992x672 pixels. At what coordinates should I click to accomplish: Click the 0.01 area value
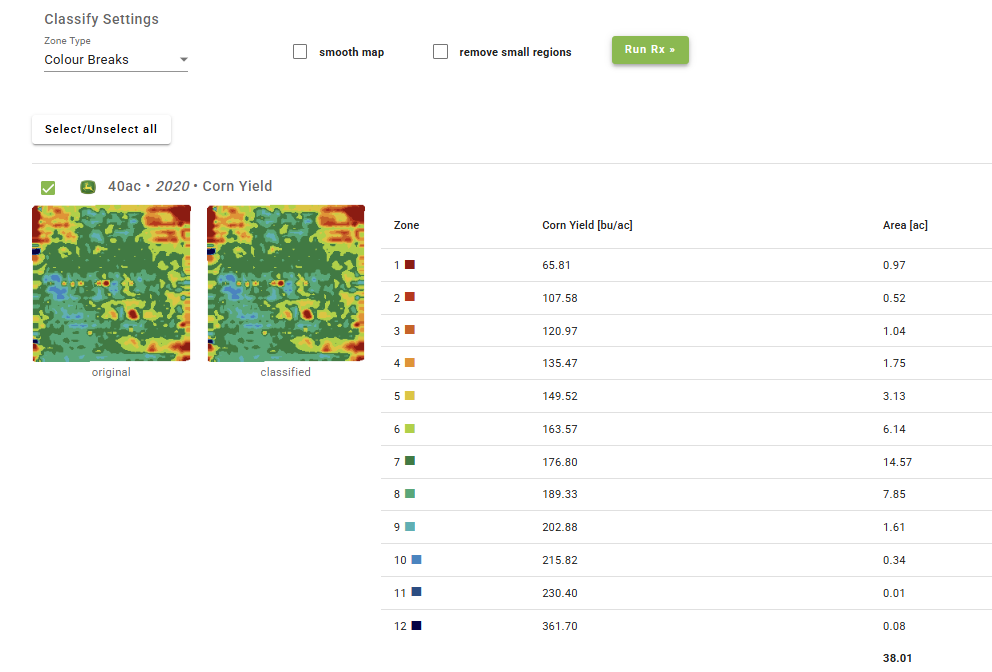point(894,593)
